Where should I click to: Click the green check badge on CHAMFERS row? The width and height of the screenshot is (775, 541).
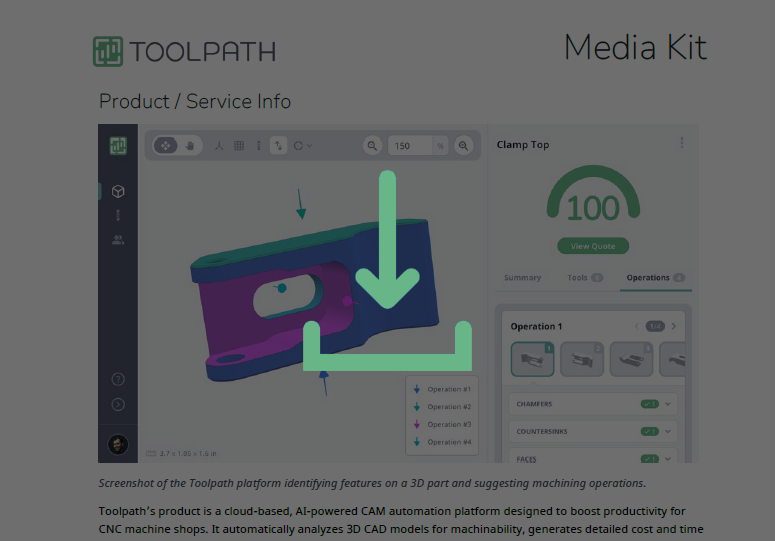pyautogui.click(x=650, y=404)
